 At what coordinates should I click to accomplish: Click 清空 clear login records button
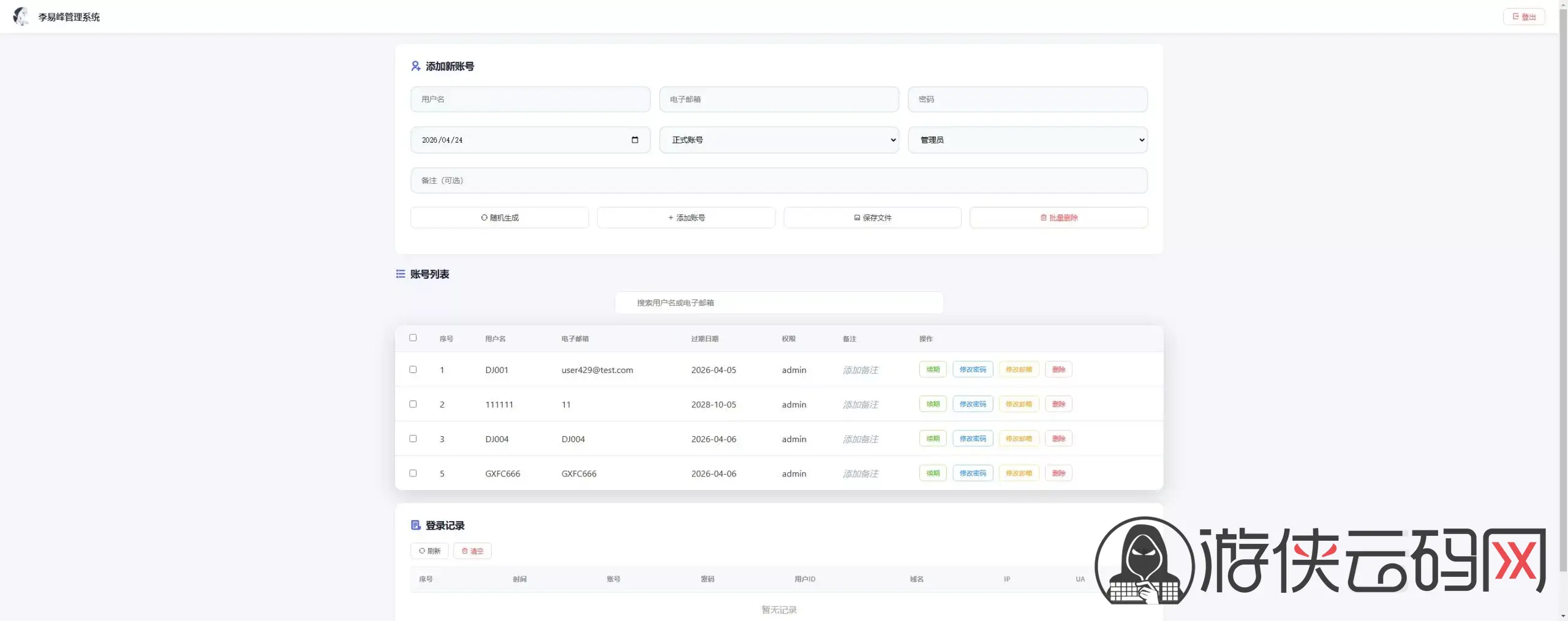(x=472, y=551)
